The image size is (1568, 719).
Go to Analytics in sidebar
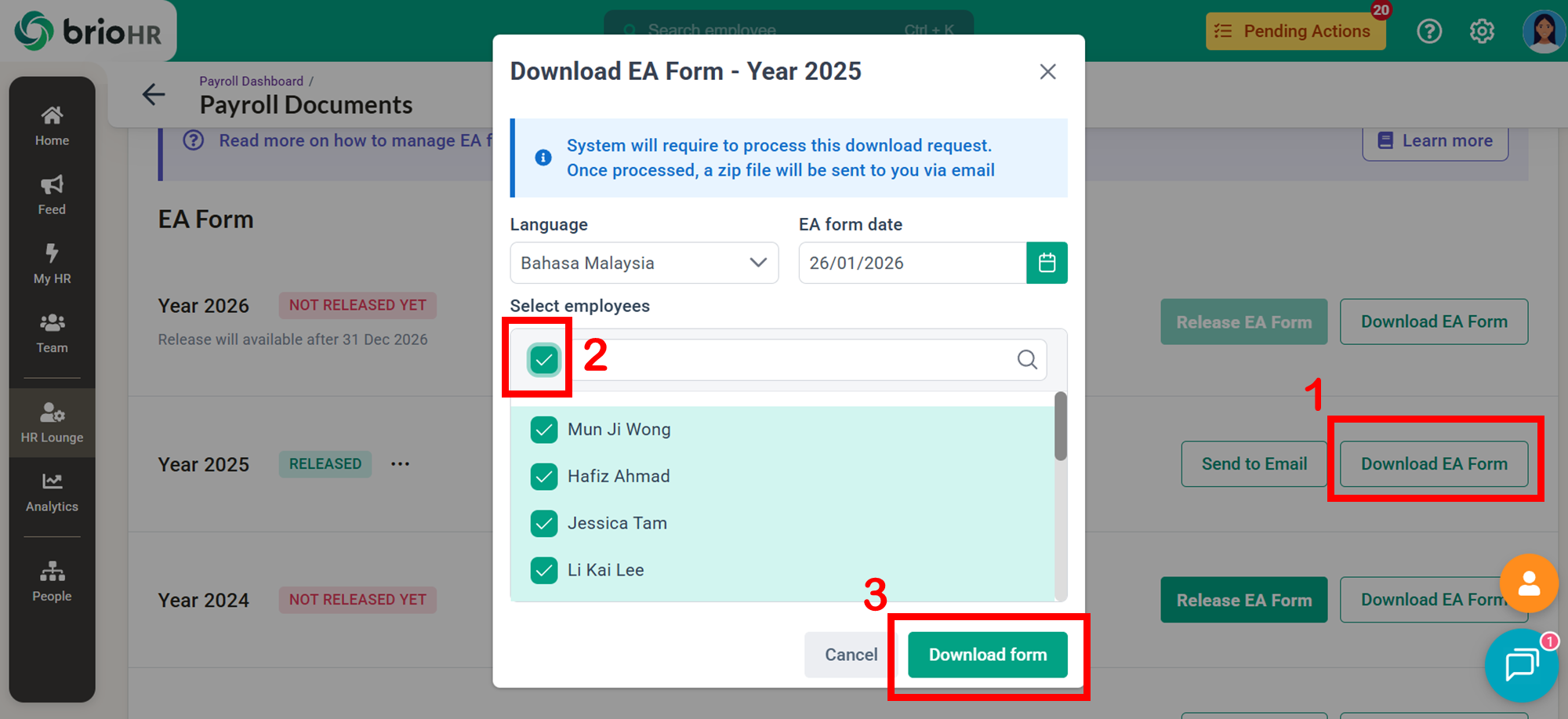52,492
